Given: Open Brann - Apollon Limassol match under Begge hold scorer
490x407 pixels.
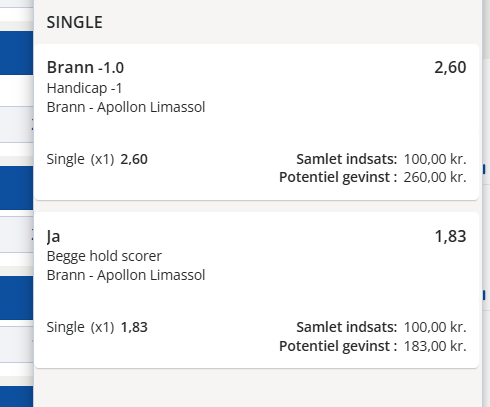Looking at the screenshot, I should pyautogui.click(x=126, y=275).
